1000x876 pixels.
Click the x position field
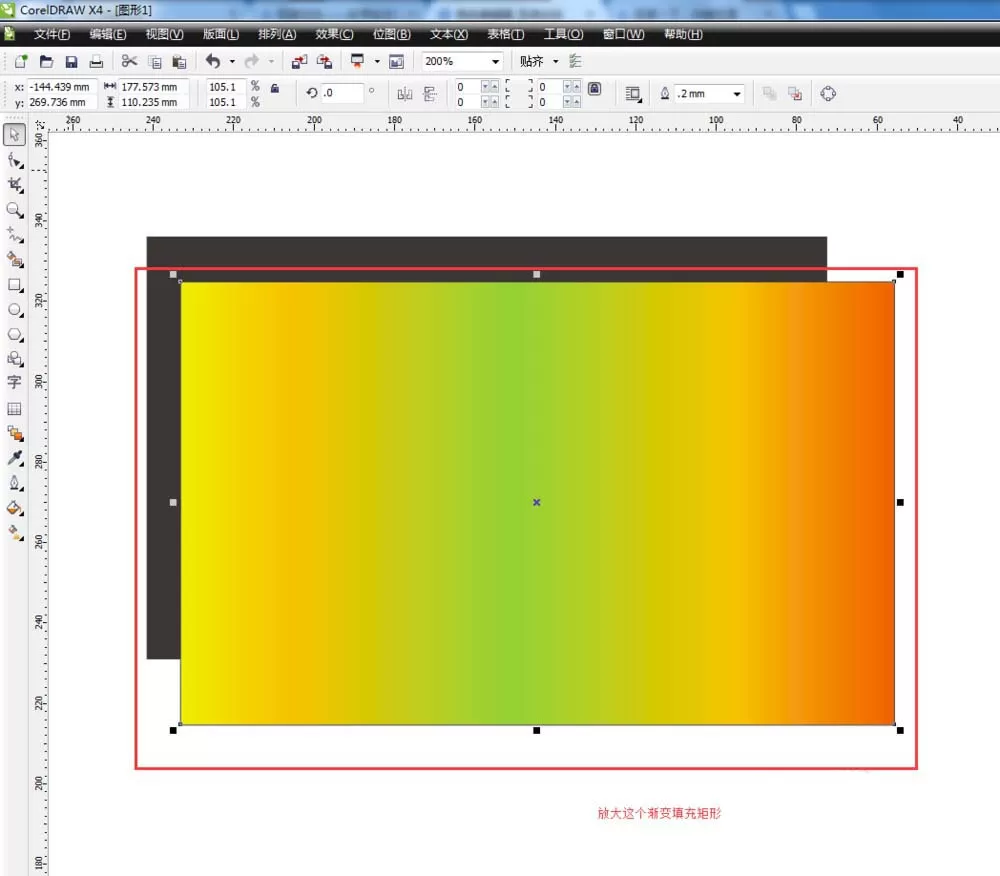(x=62, y=87)
